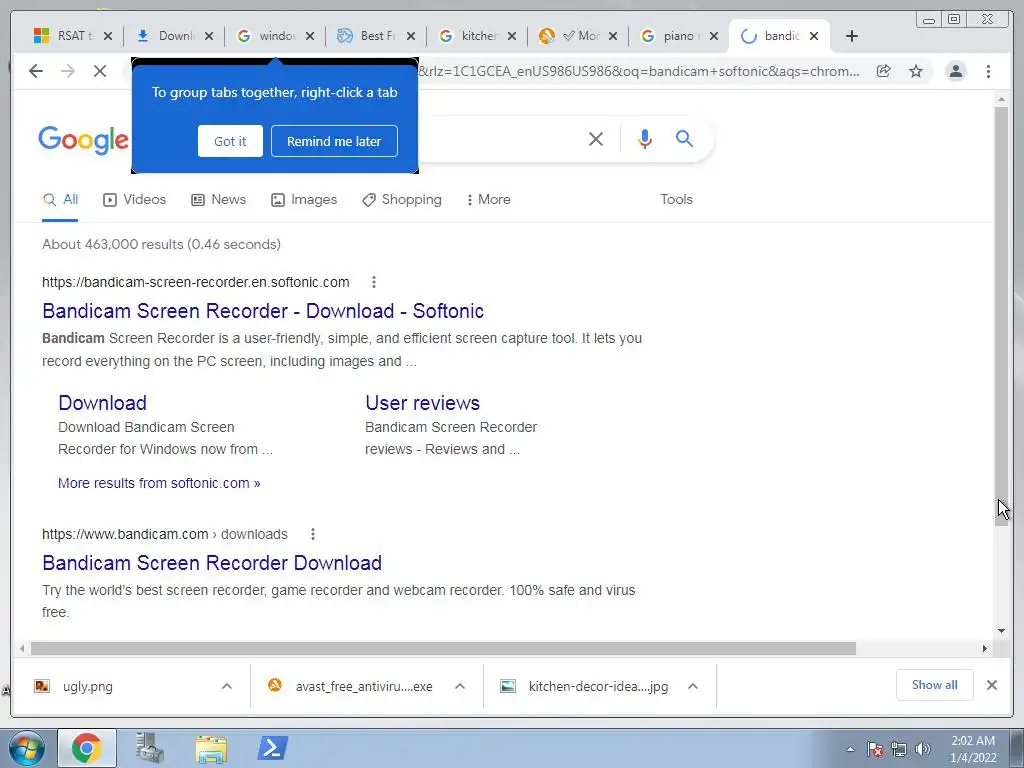
Task: Select the News search filter
Action: 219,200
